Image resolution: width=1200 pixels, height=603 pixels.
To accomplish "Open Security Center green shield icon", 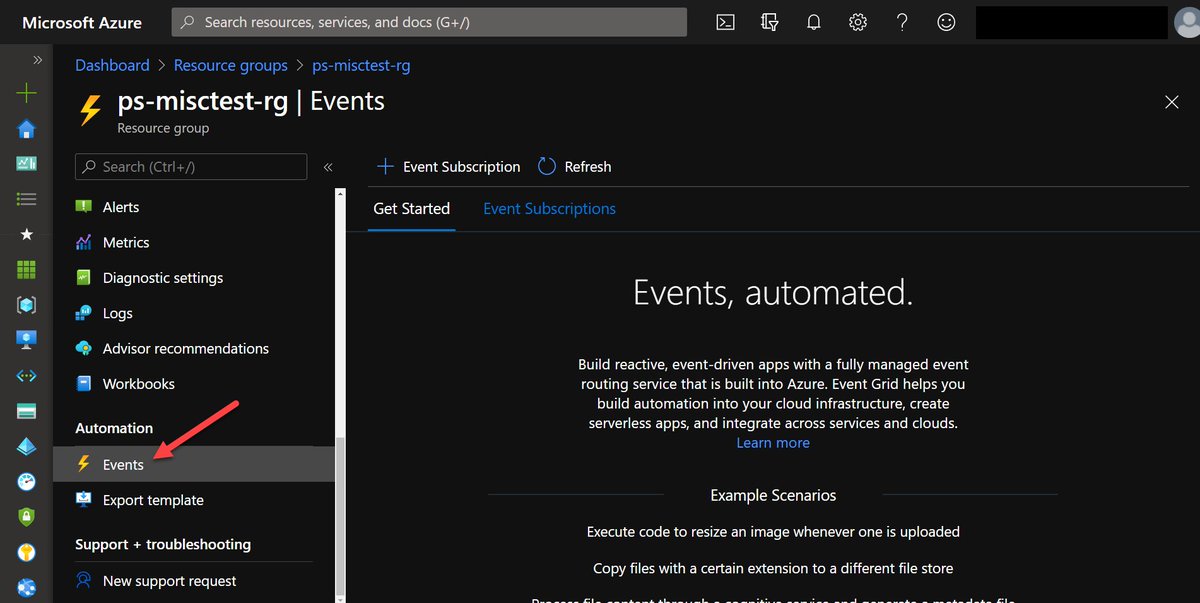I will click(x=27, y=517).
